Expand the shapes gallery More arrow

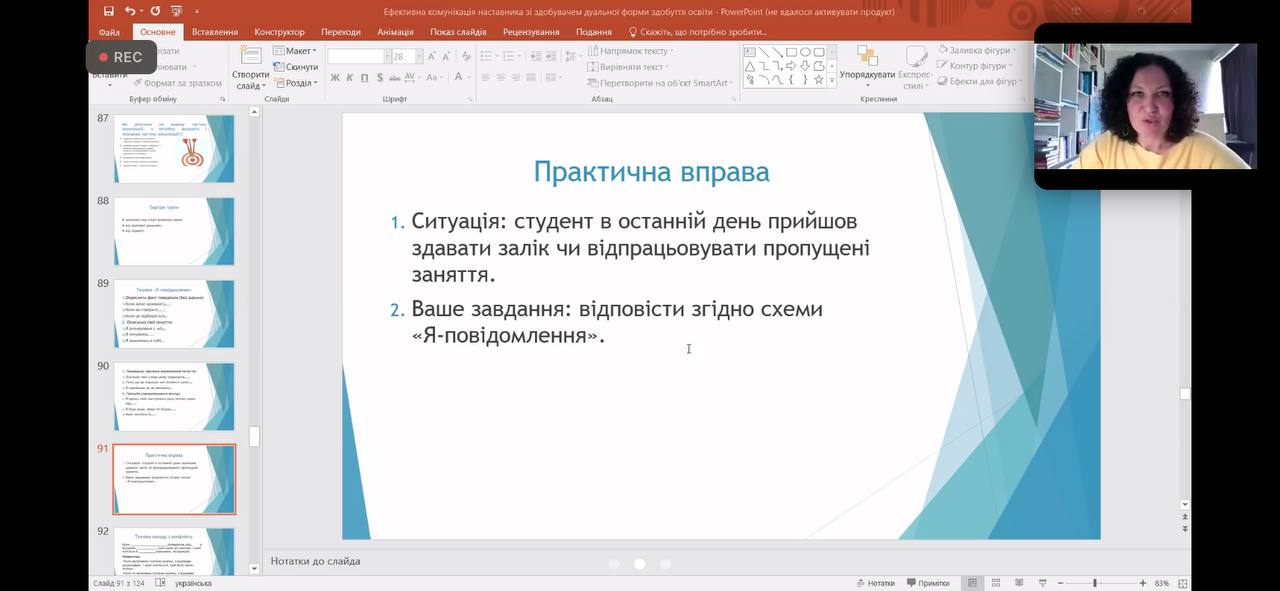[x=831, y=81]
